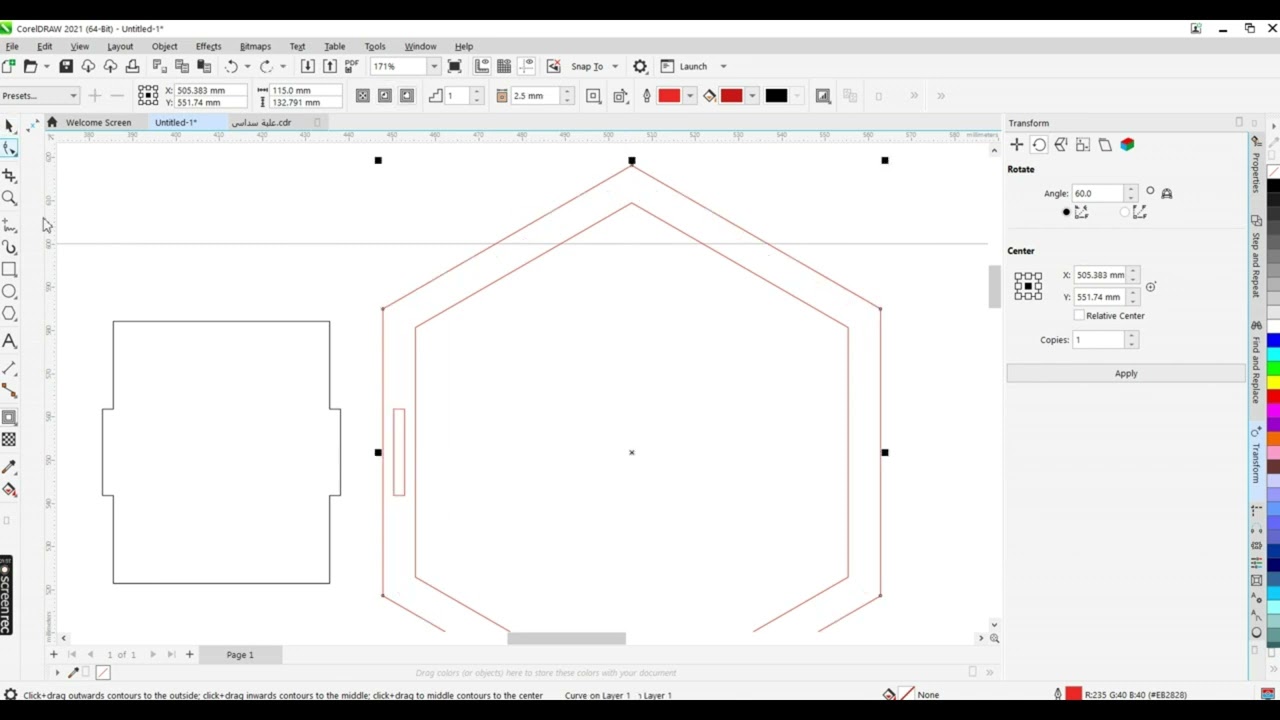Click the Save icon in the toolbar
The width and height of the screenshot is (1280, 720).
66,66
